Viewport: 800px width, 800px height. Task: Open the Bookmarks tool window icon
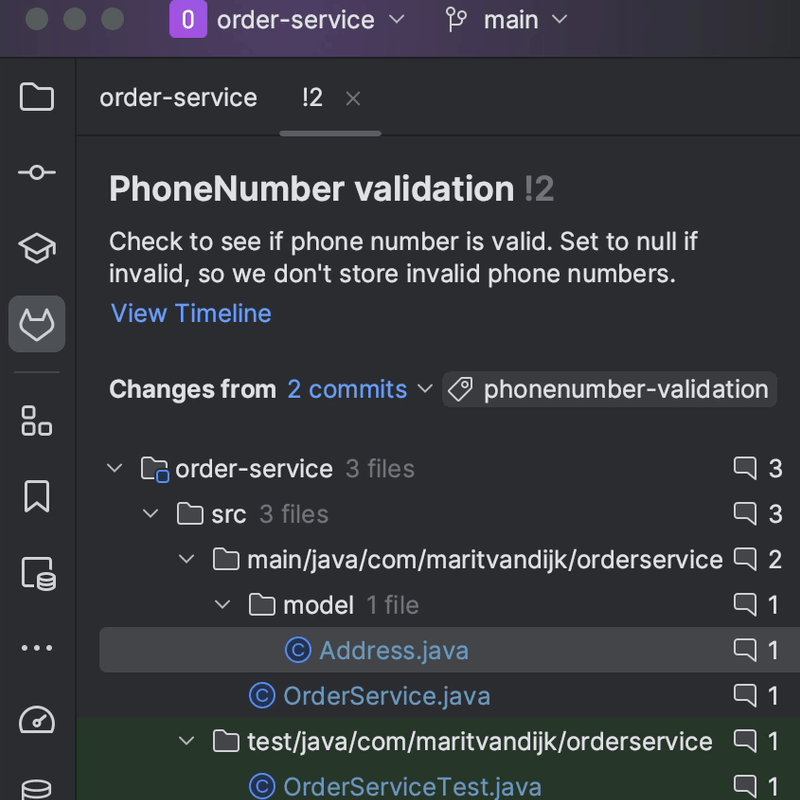point(37,496)
